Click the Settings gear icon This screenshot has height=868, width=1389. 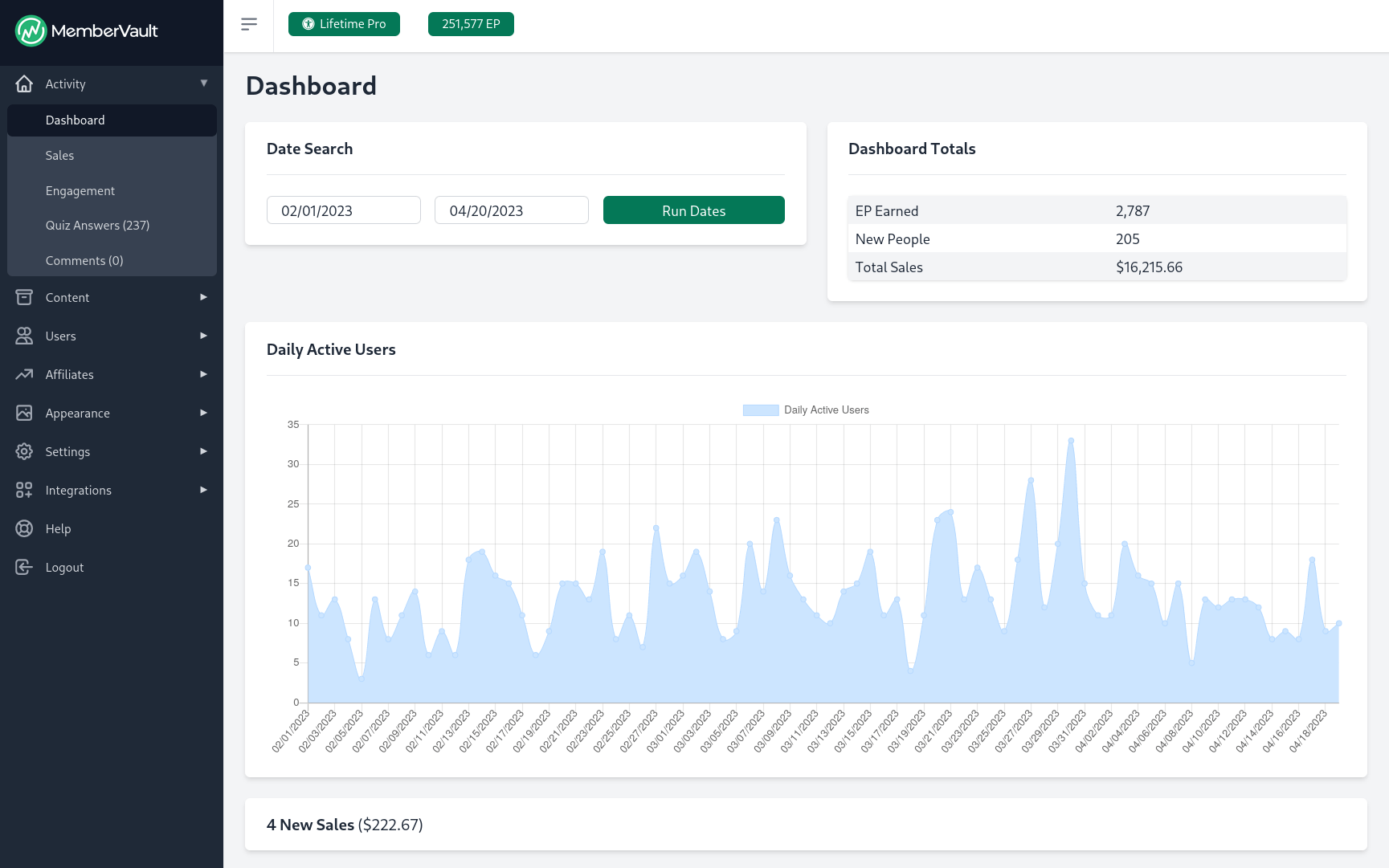pos(24,451)
